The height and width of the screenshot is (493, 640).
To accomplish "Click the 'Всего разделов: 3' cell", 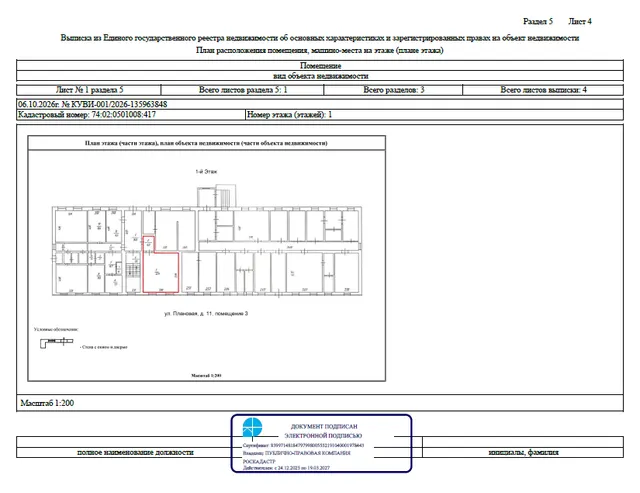I will pos(393,90).
